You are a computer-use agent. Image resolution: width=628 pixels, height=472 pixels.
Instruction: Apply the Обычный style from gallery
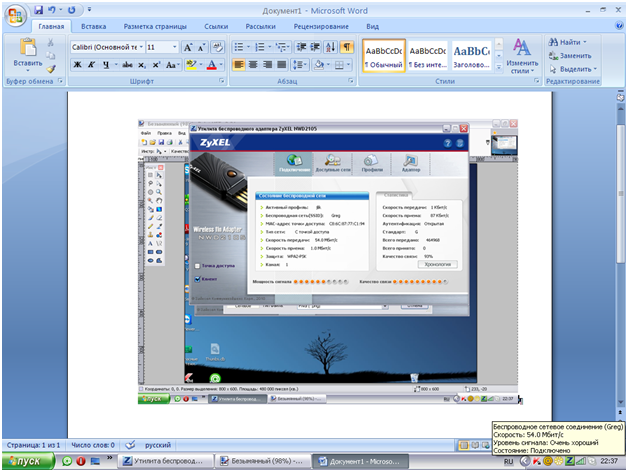(x=384, y=56)
